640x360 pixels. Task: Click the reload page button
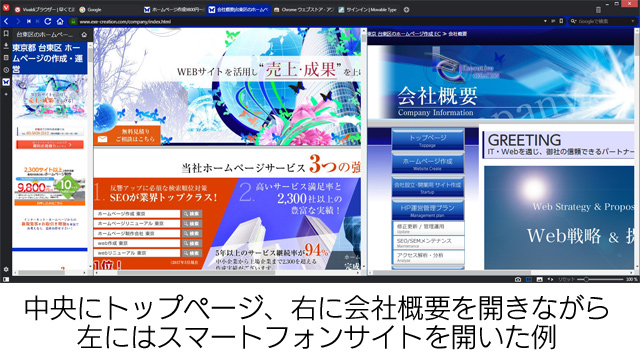click(x=48, y=21)
